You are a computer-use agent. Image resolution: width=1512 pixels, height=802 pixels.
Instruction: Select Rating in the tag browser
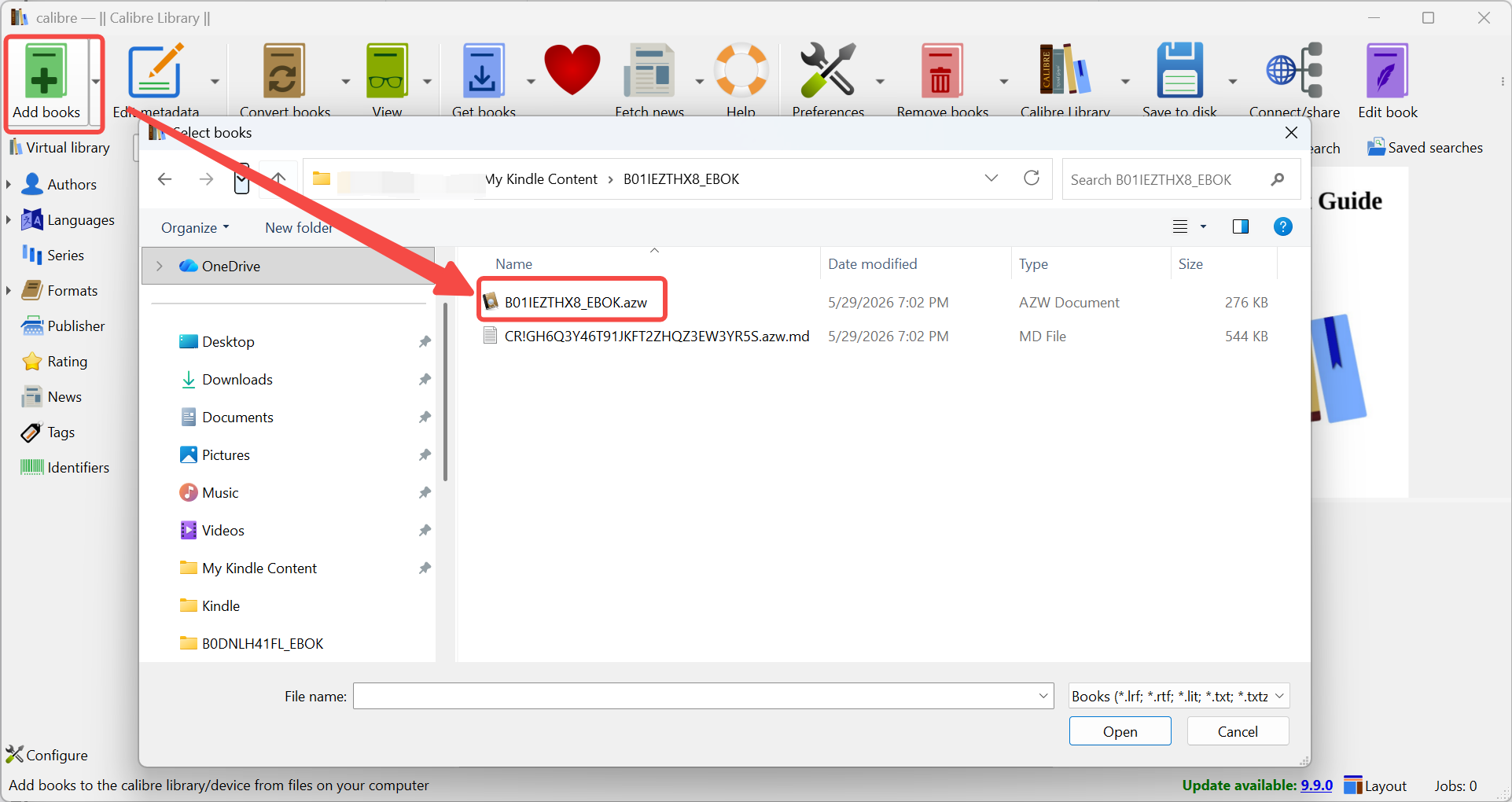[67, 361]
